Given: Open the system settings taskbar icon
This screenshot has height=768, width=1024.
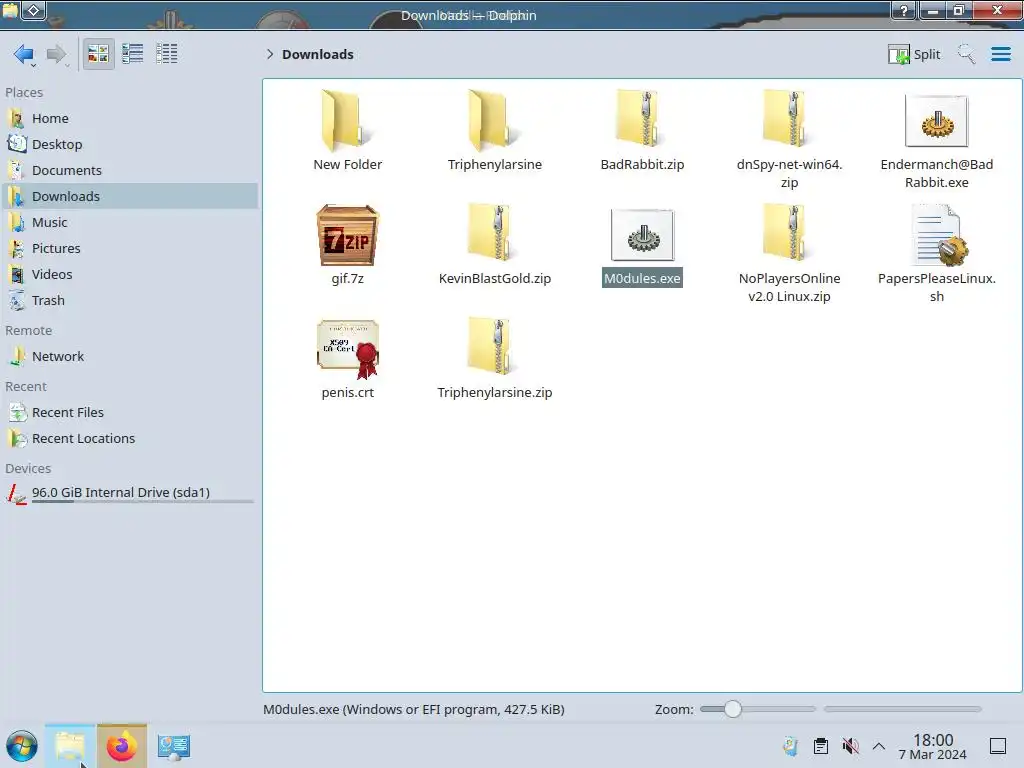Looking at the screenshot, I should (173, 746).
